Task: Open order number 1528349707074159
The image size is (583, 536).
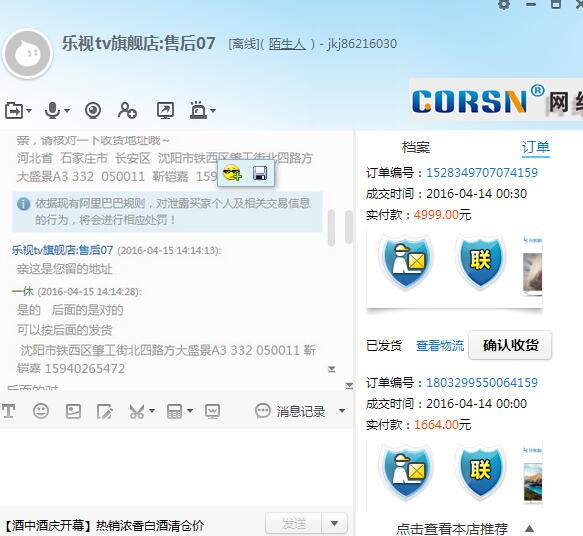Action: (x=482, y=172)
